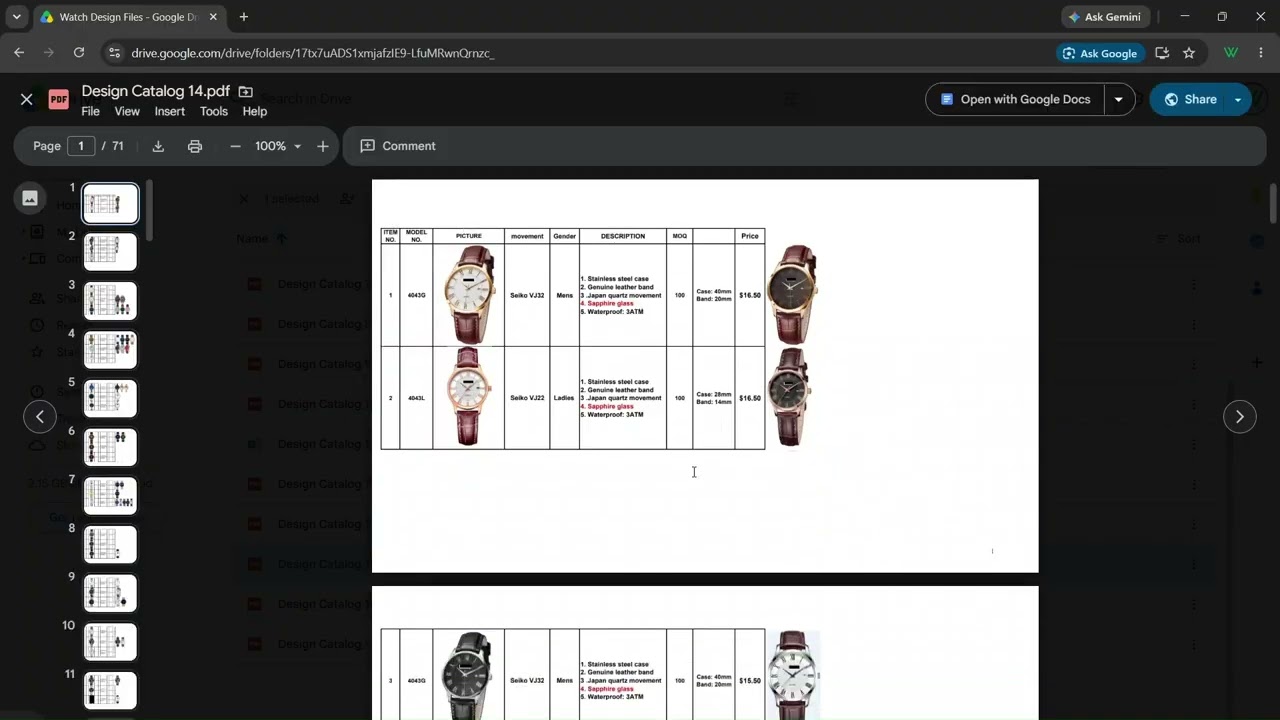Click model number 4043L in the table
This screenshot has width=1280, height=720.
pyautogui.click(x=416, y=398)
